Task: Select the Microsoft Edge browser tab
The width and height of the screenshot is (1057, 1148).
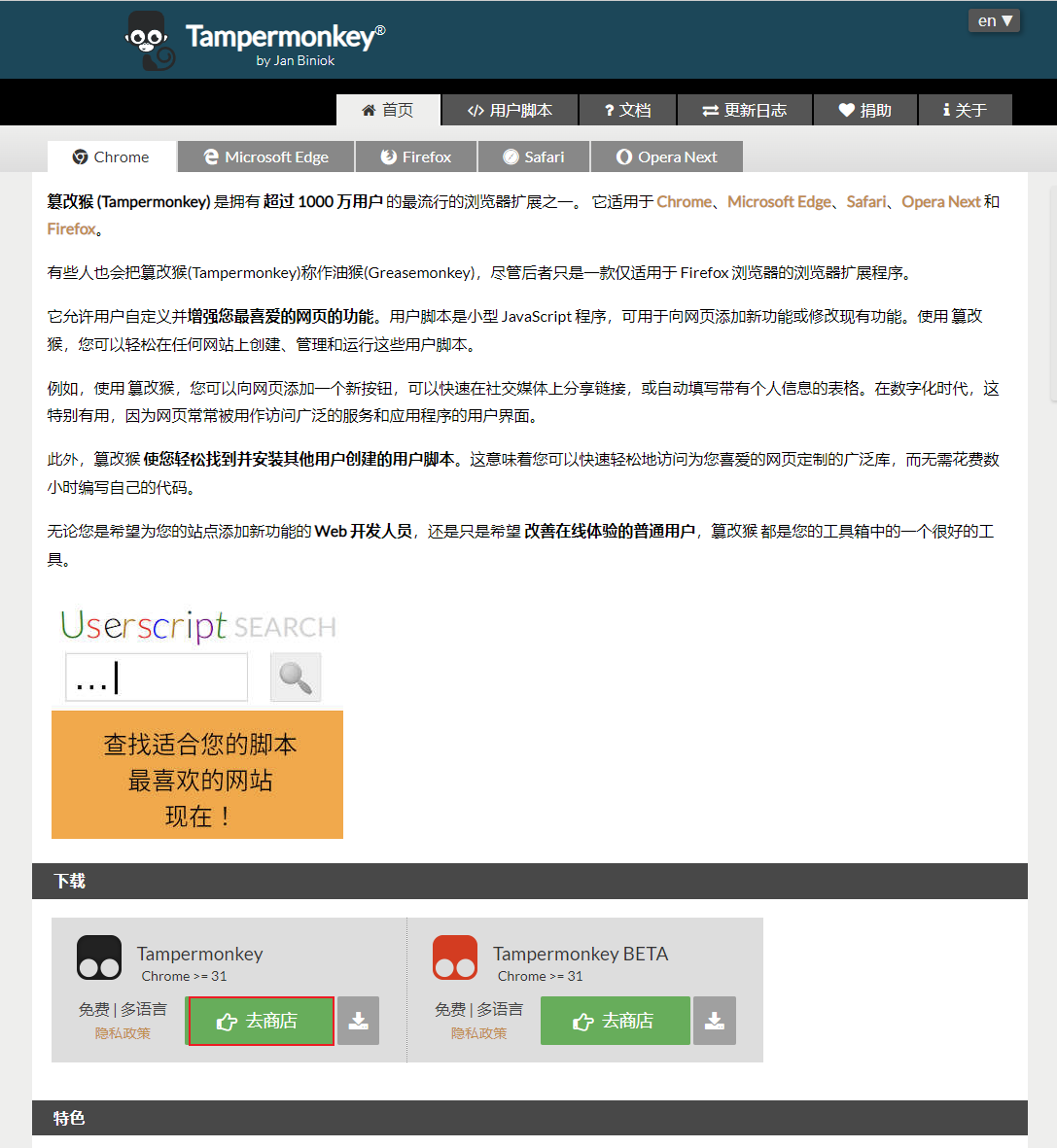Action: click(x=266, y=157)
